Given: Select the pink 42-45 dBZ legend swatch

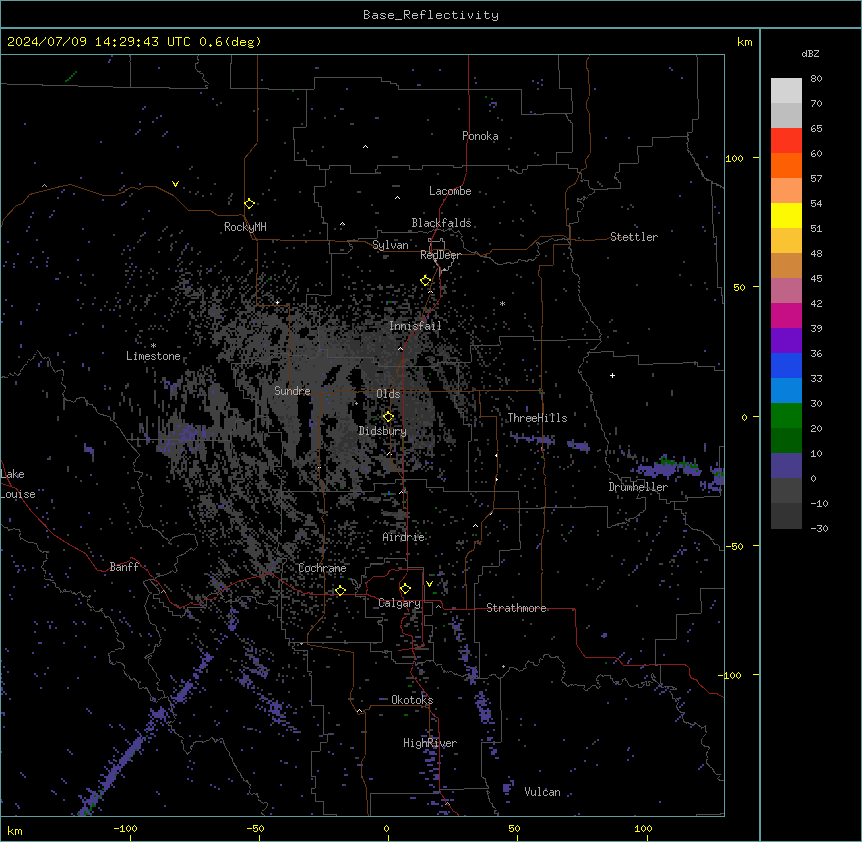Looking at the screenshot, I should 786,291.
